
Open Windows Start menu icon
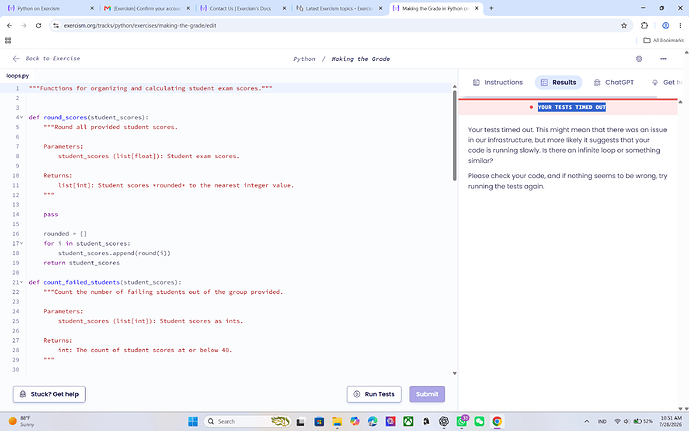tap(192, 421)
